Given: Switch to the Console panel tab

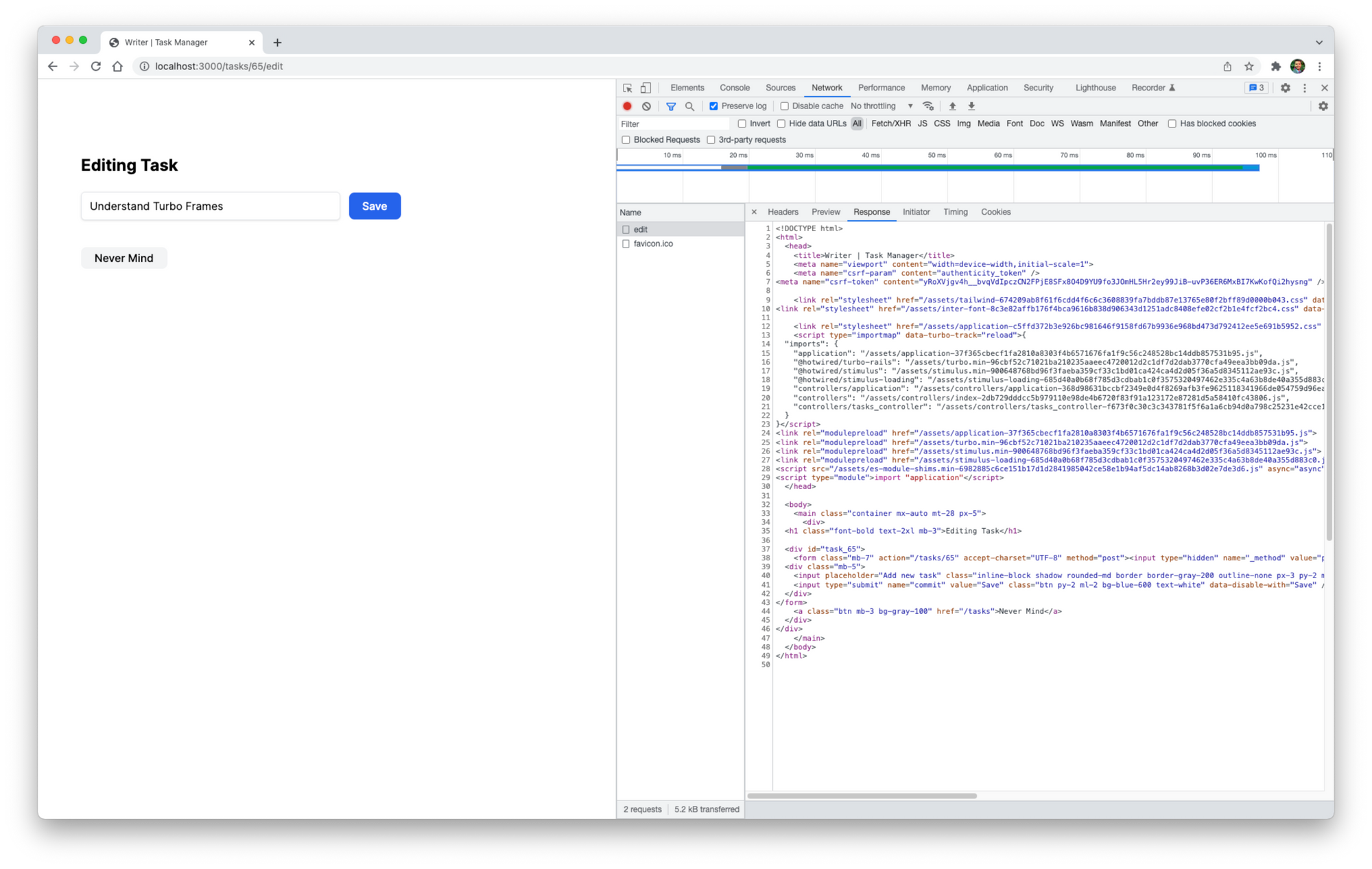Looking at the screenshot, I should click(x=735, y=87).
